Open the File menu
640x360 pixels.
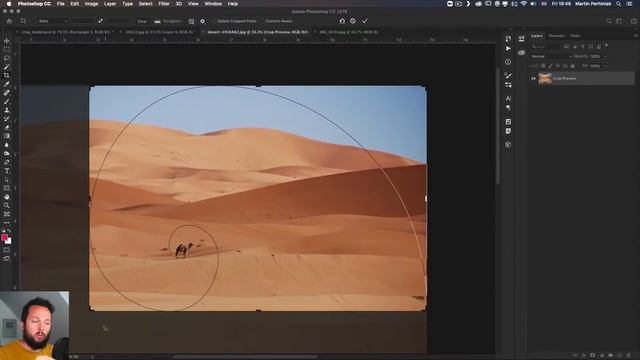(60, 4)
